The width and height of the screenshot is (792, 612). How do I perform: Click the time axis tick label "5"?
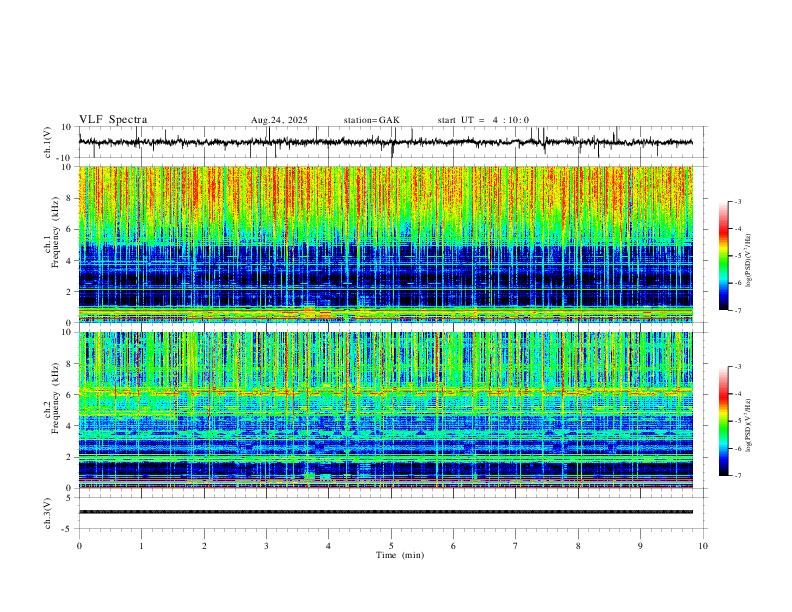point(391,546)
